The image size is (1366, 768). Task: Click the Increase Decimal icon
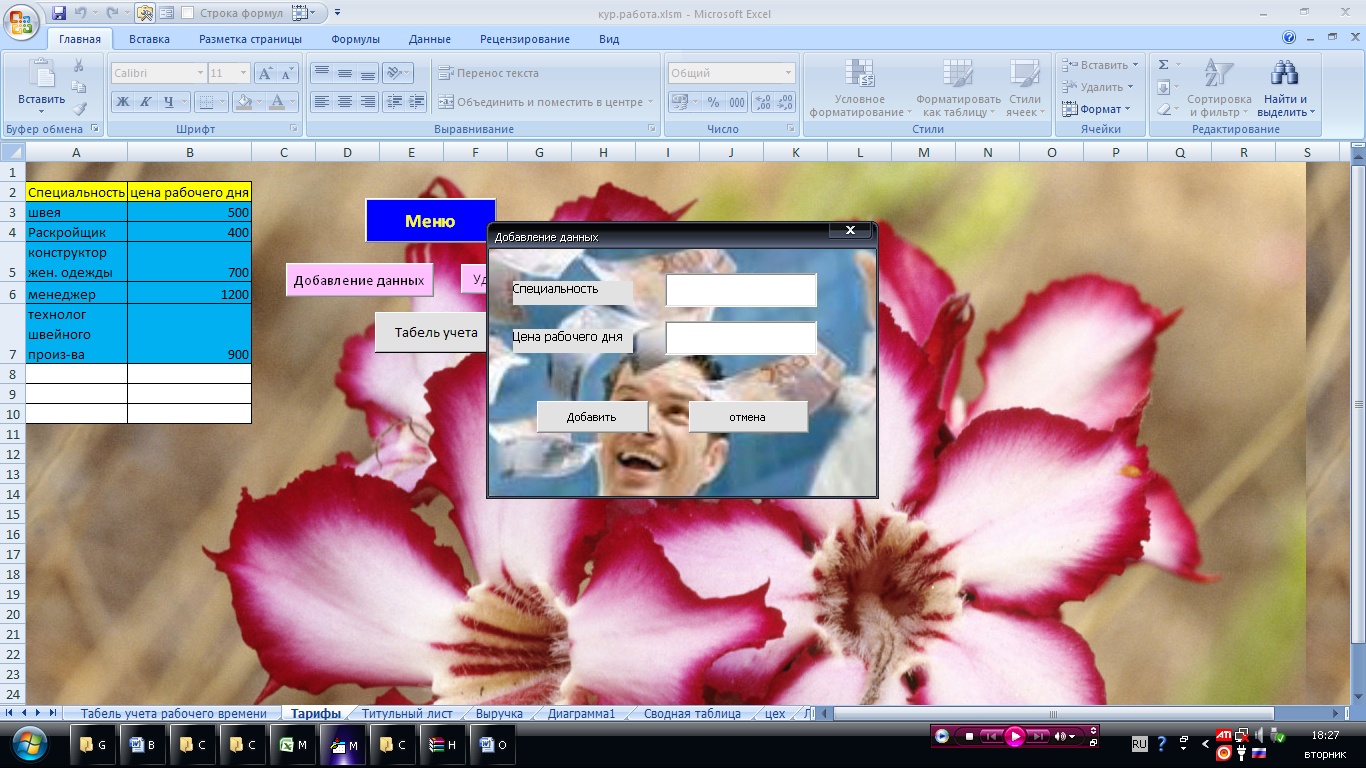(x=763, y=102)
